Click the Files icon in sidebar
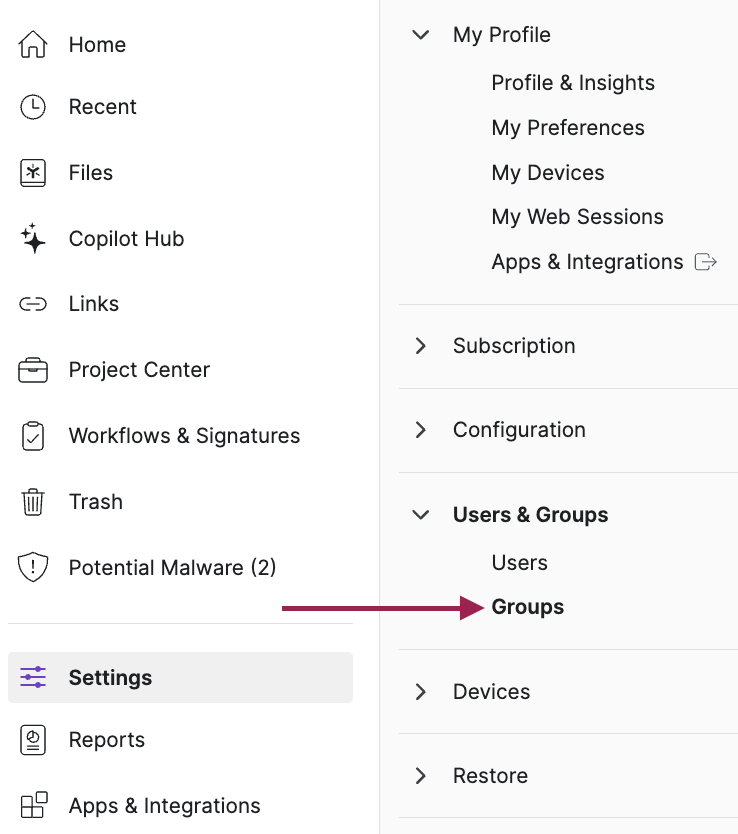 (x=33, y=173)
